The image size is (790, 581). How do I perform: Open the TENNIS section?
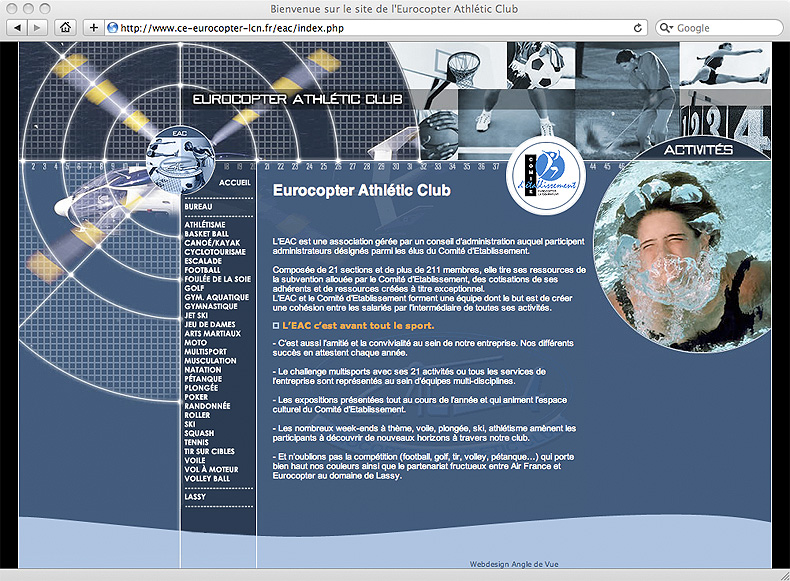tap(196, 442)
